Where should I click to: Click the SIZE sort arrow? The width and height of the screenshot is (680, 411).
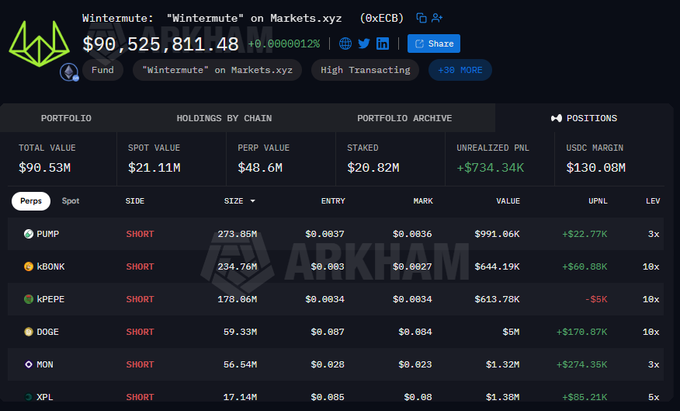253,201
